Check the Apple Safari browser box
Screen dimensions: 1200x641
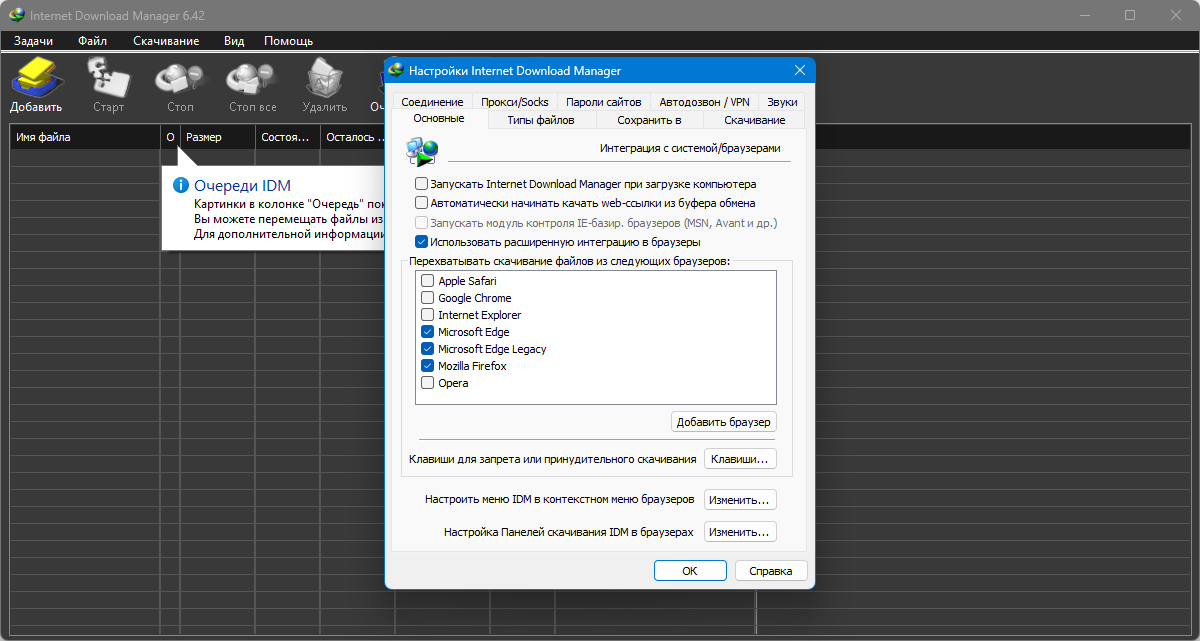[x=428, y=281]
